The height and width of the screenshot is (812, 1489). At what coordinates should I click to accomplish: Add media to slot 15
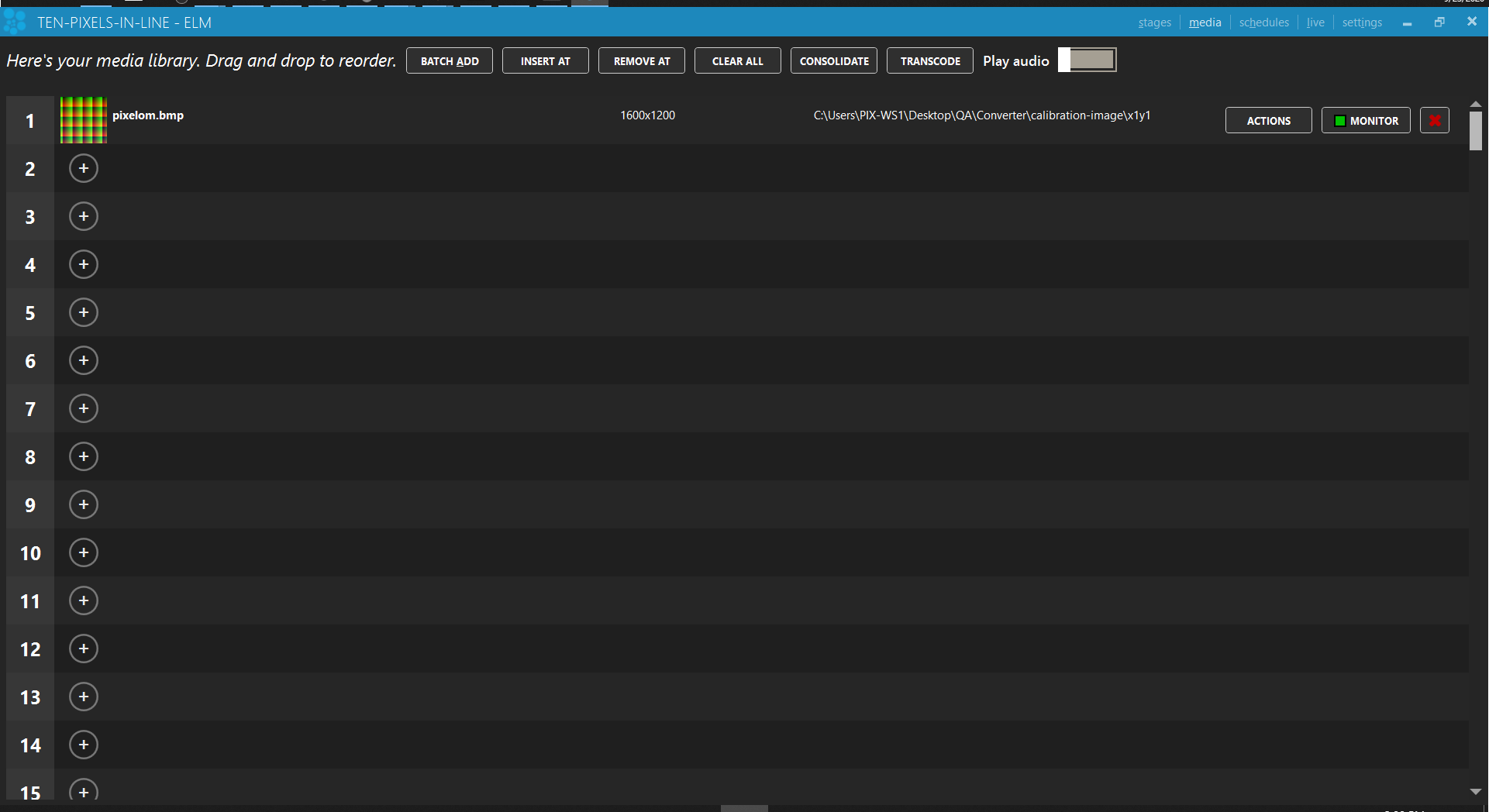83,792
